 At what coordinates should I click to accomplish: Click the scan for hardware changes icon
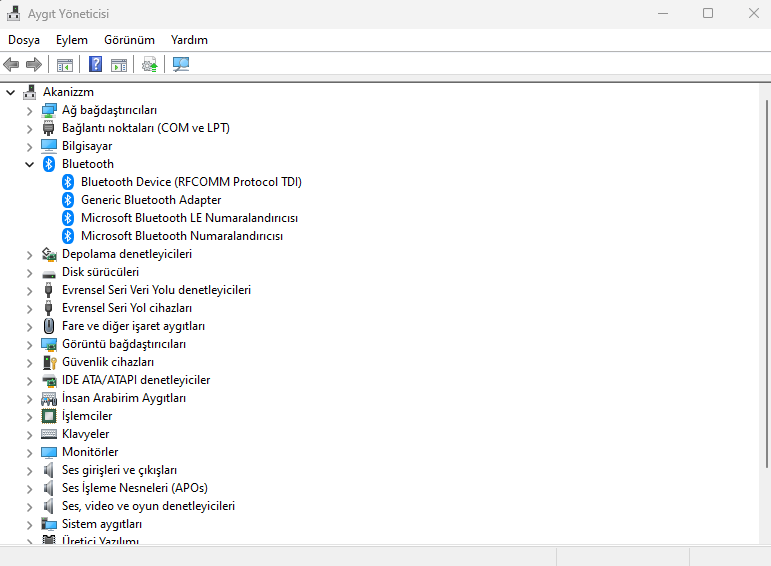point(180,64)
